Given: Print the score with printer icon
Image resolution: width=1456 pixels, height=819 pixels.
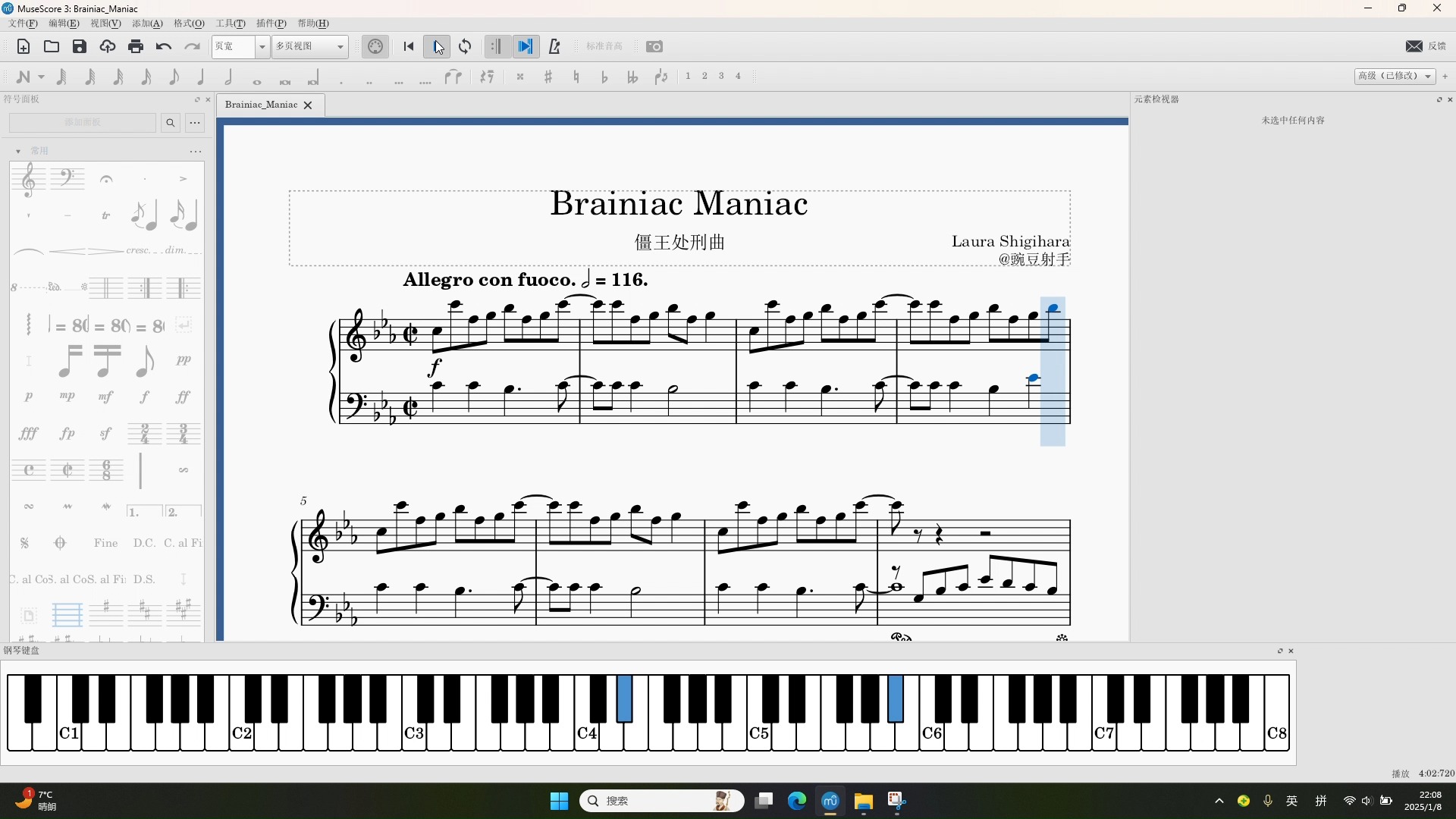Looking at the screenshot, I should (x=136, y=47).
